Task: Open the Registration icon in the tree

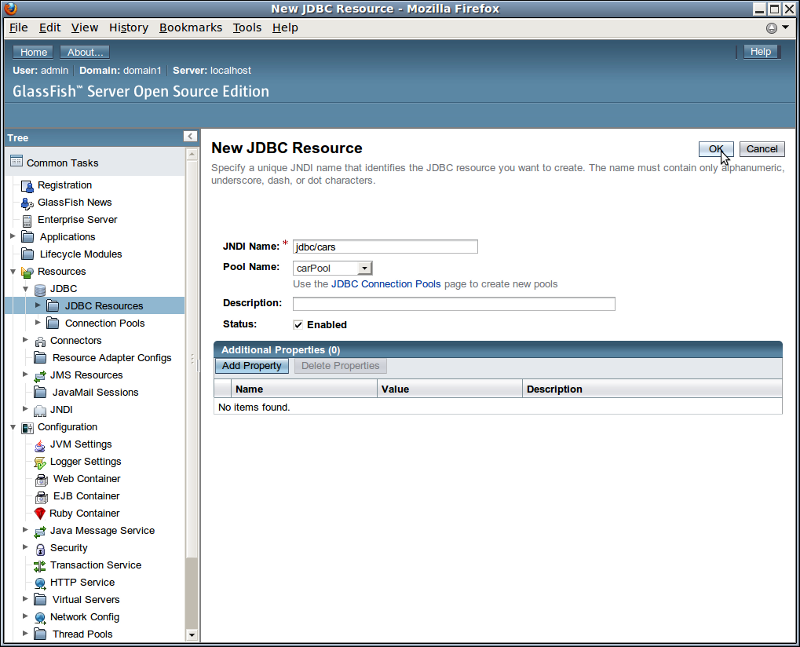Action: (27, 185)
